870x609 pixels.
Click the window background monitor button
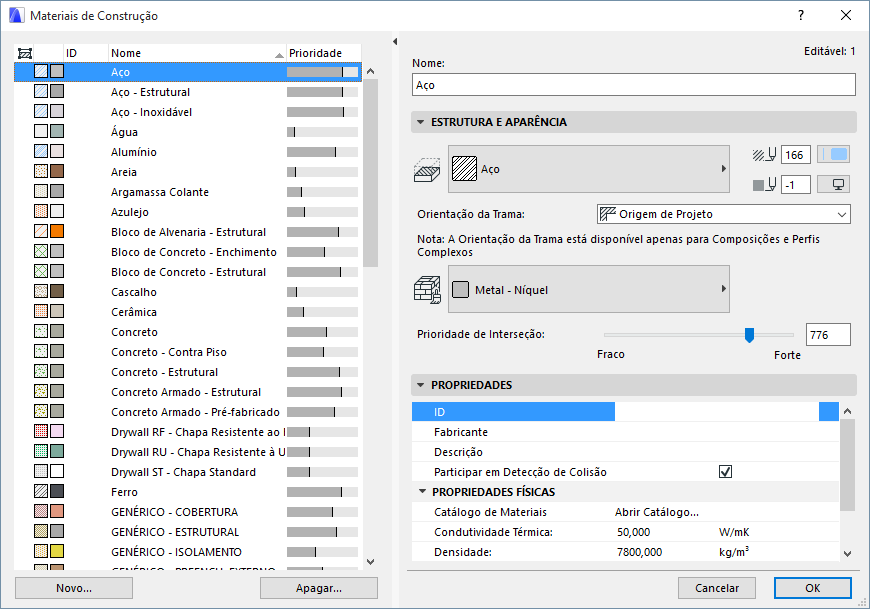833,185
